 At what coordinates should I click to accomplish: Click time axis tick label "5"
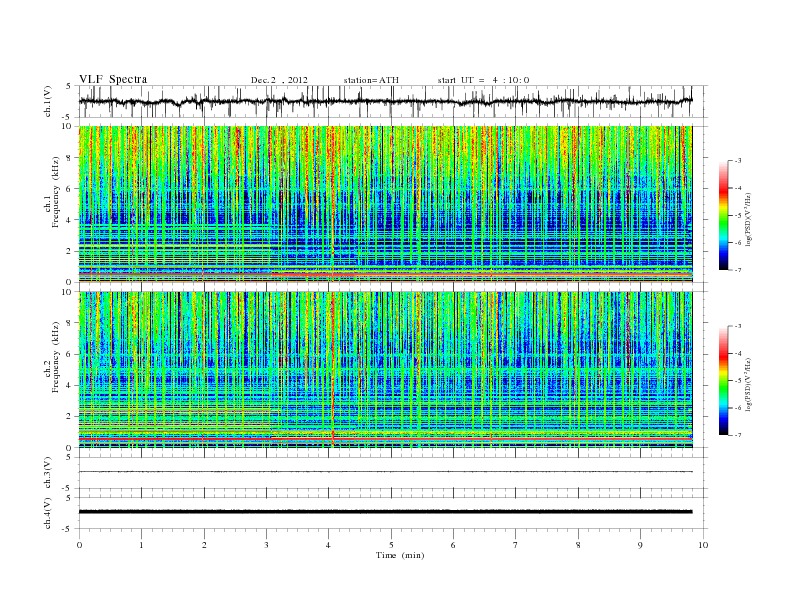click(391, 545)
